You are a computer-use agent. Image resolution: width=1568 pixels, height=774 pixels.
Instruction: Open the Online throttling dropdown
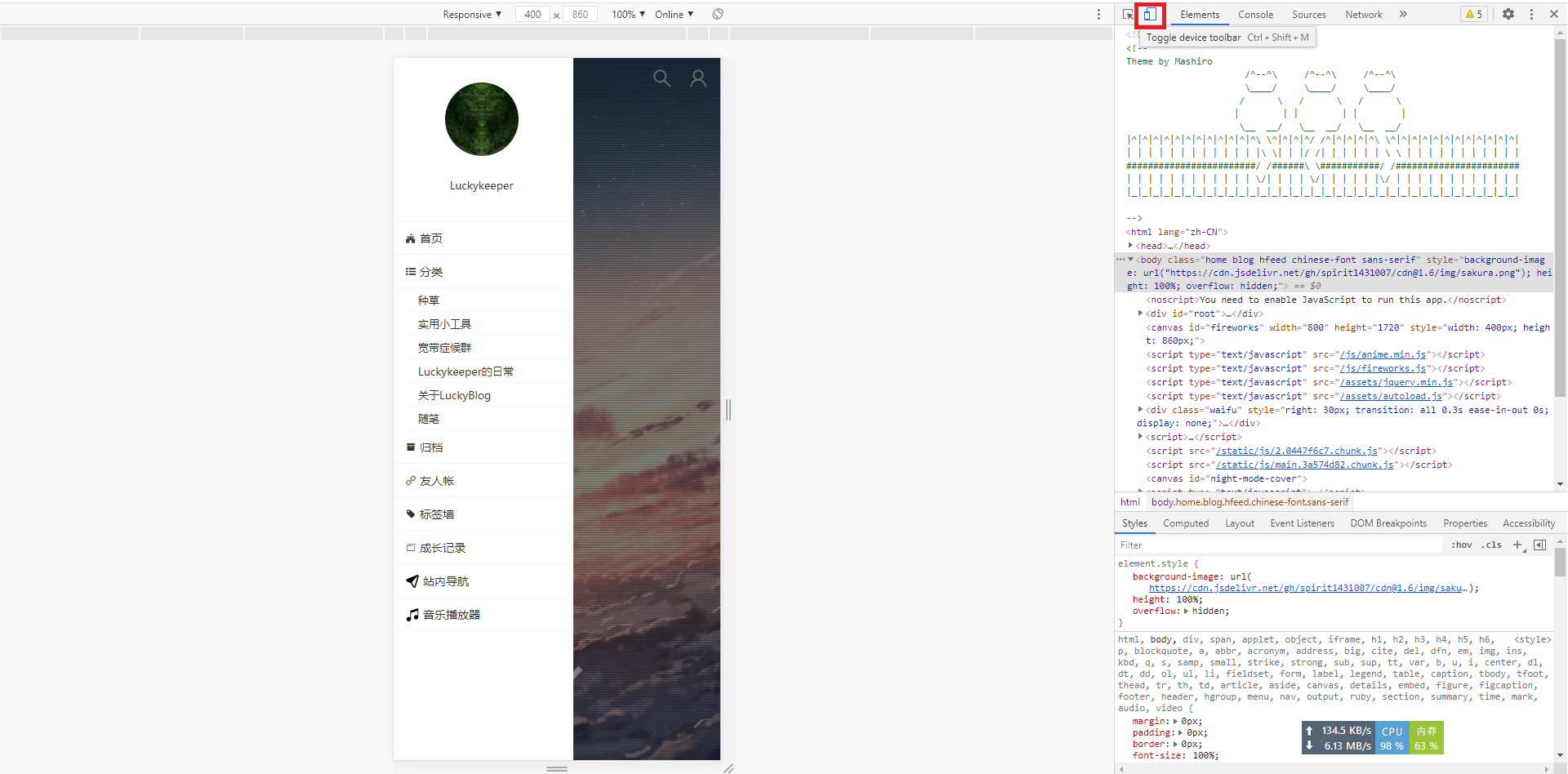click(x=674, y=14)
